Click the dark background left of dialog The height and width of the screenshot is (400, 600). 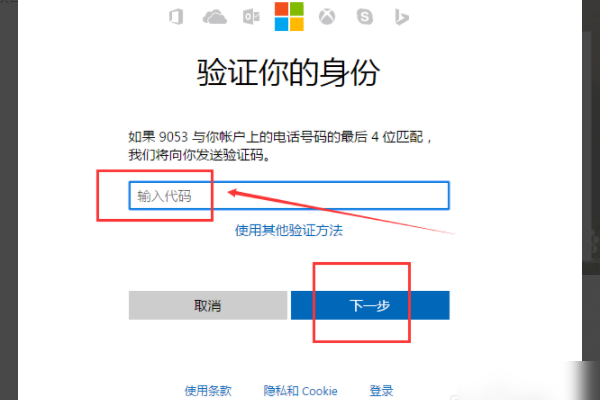click(8, 200)
